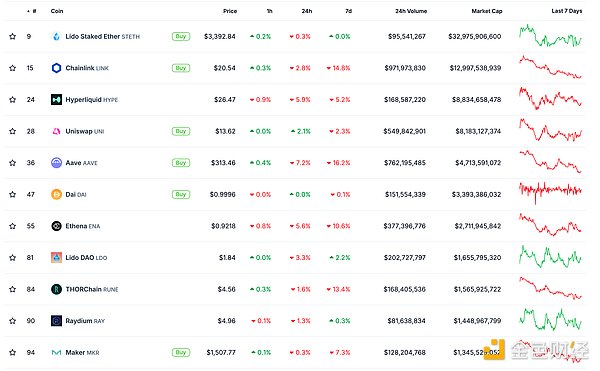Click the Ethena coin logo
Image resolution: width=600 pixels, height=371 pixels.
(56, 226)
